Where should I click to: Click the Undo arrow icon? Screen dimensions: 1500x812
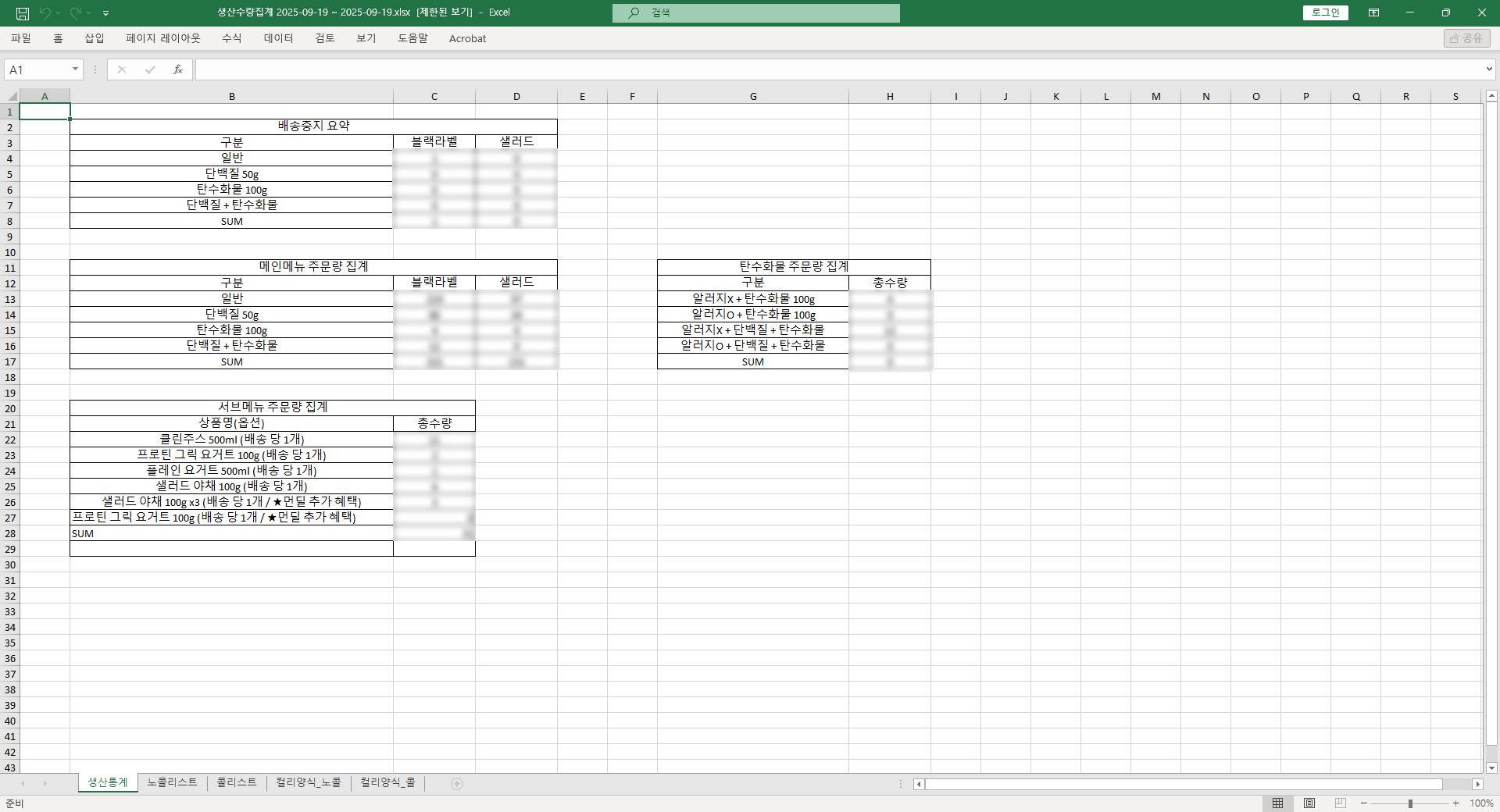point(45,13)
